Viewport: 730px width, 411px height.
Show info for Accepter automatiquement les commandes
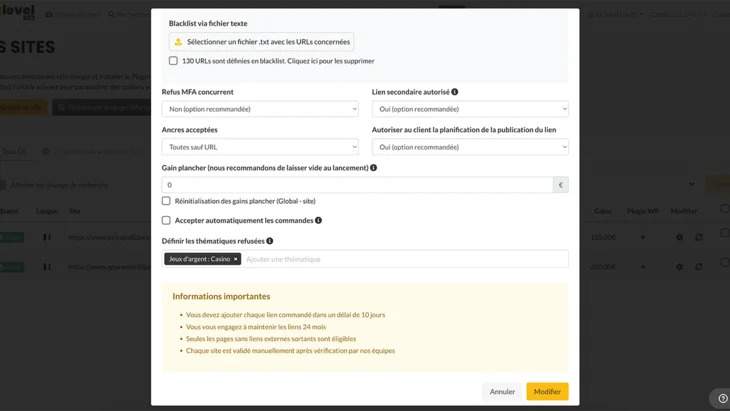318,220
